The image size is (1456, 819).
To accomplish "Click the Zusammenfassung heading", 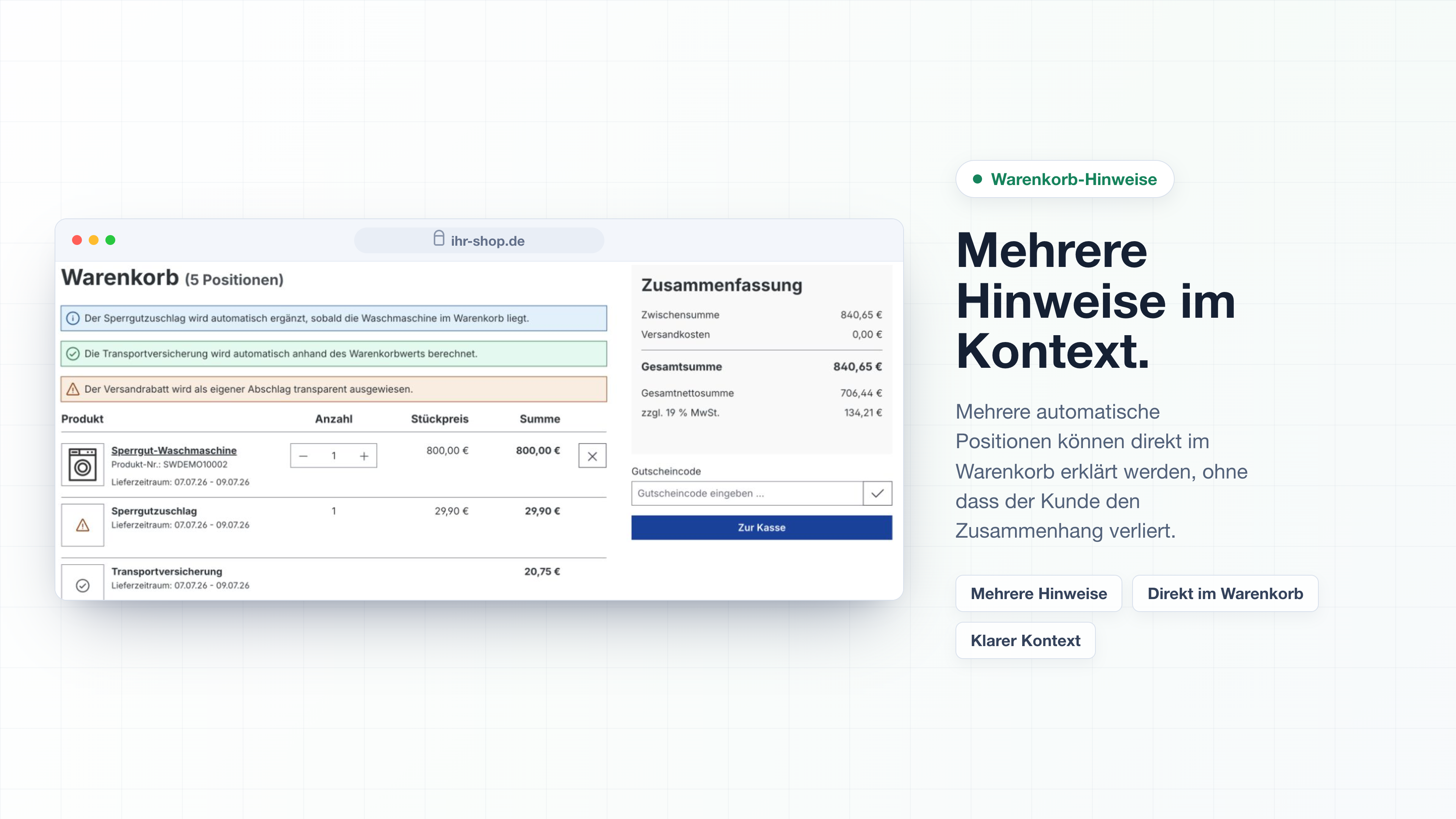I will [721, 285].
